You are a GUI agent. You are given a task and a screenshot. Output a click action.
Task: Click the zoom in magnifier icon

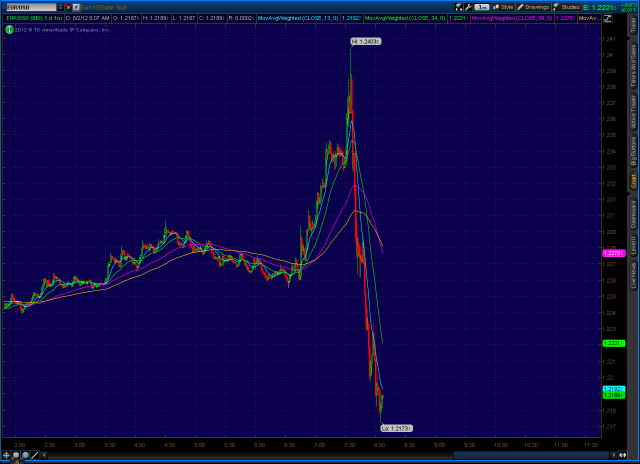pos(16,455)
